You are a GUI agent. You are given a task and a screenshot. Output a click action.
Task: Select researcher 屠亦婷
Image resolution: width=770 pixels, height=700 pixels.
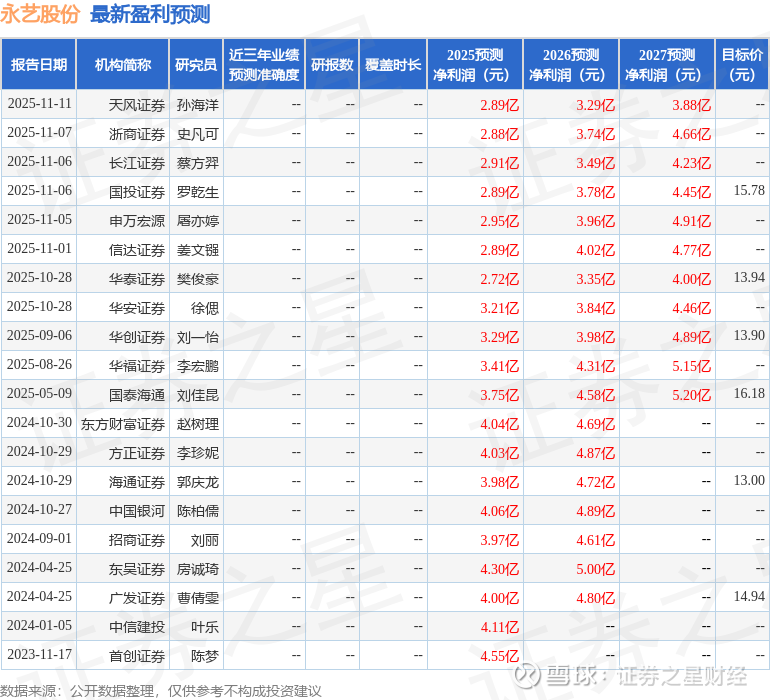197,221
